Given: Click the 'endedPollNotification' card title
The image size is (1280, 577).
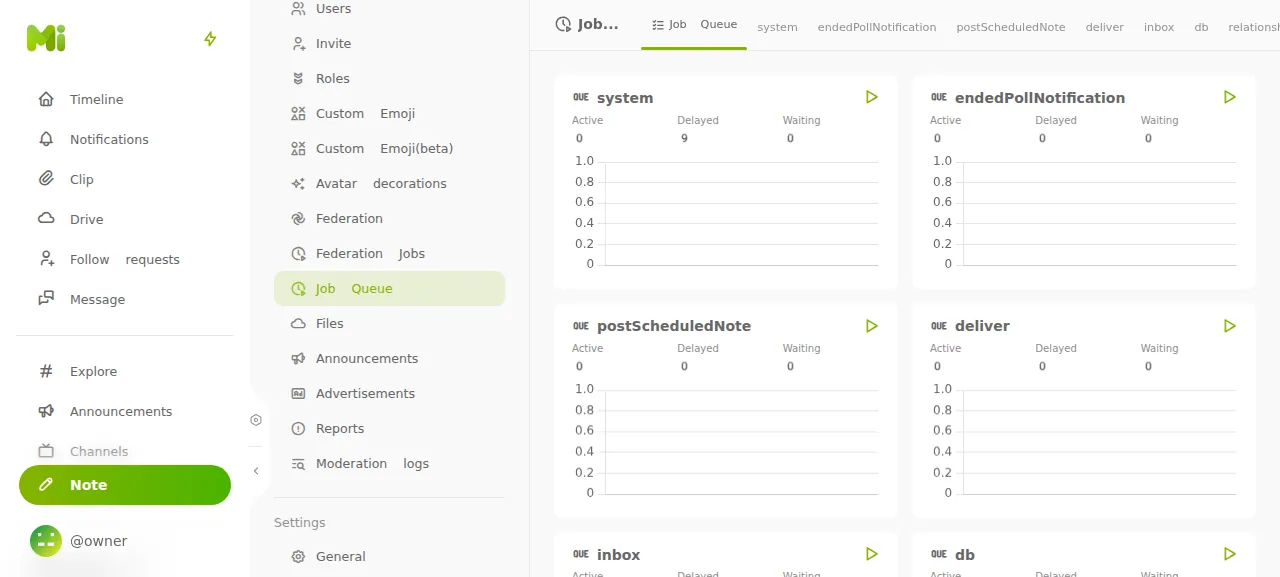Looking at the screenshot, I should [x=1040, y=98].
